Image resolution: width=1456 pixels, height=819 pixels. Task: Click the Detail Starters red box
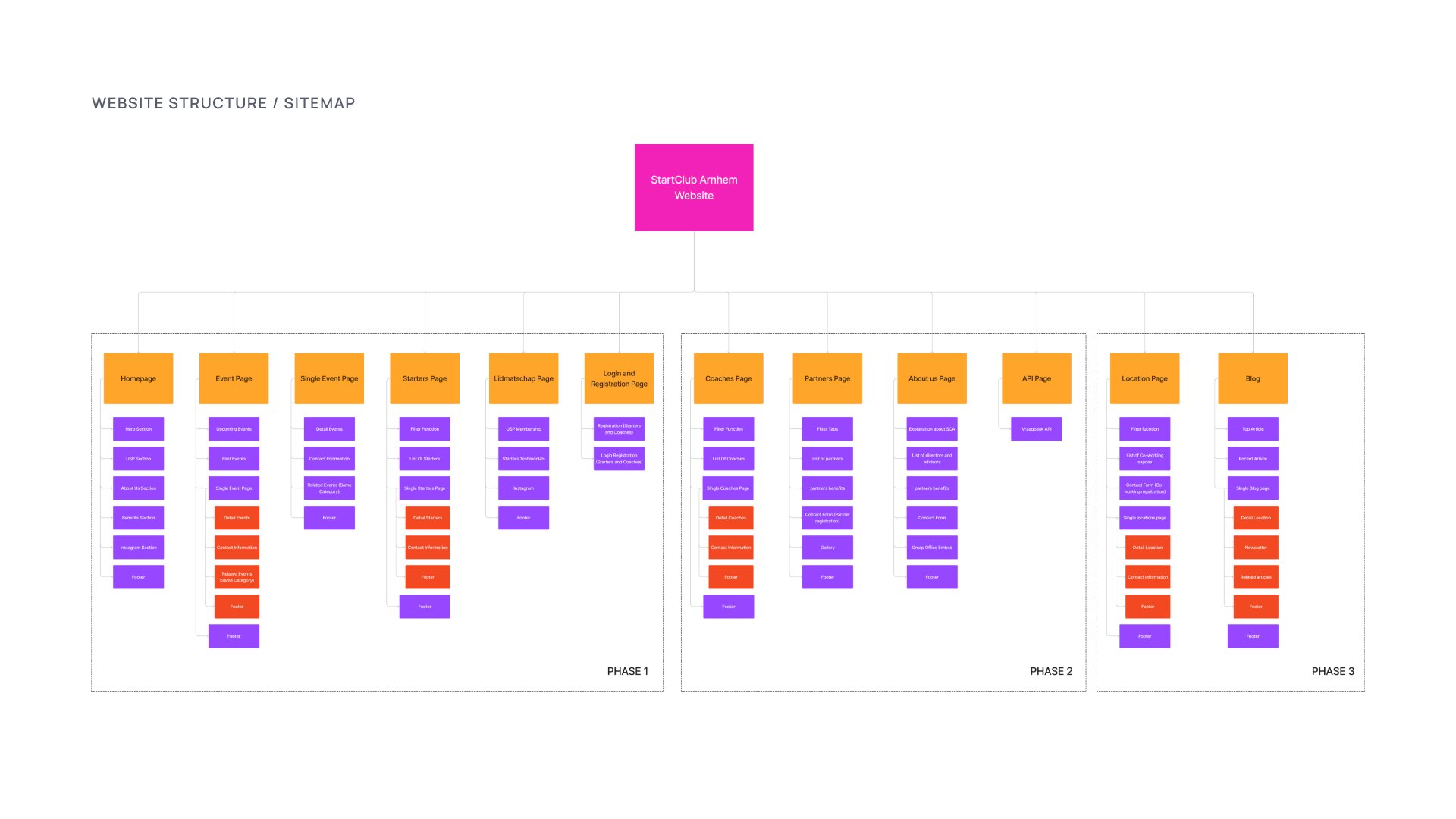[428, 518]
